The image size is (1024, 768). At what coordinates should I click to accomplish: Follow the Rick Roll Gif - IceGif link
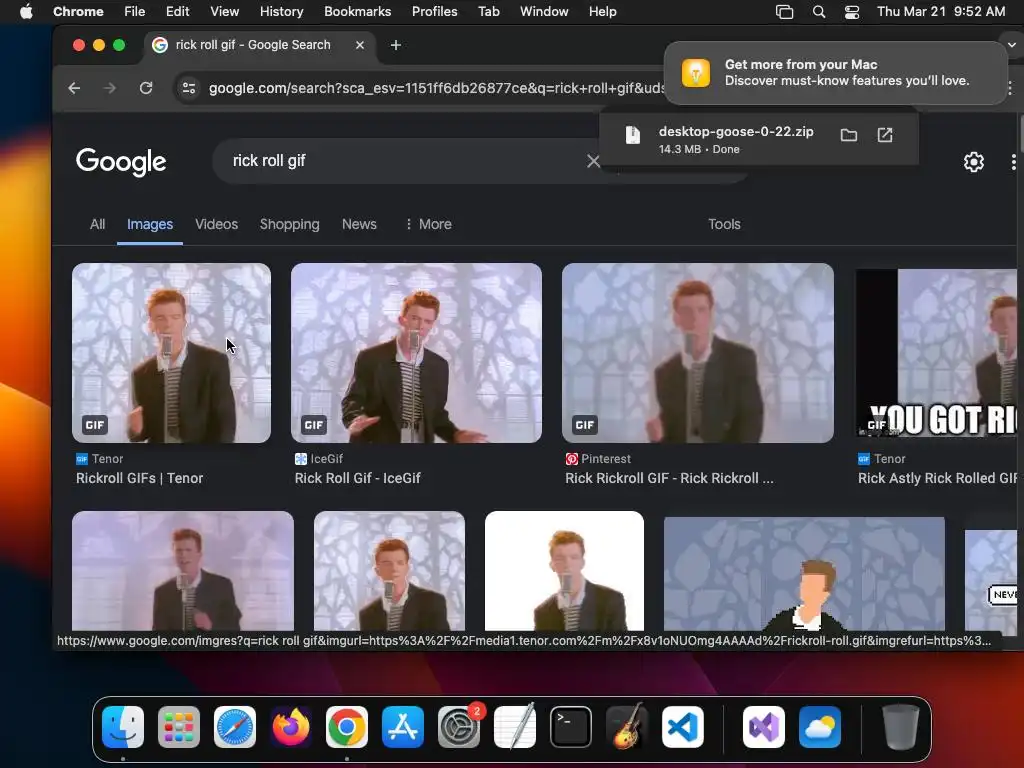pos(357,478)
